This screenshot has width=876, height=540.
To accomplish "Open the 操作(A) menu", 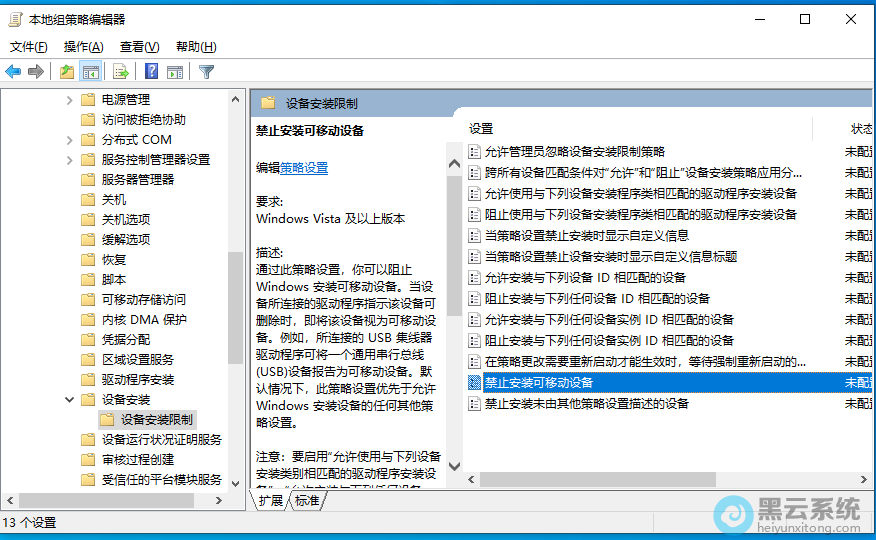I will pos(83,47).
